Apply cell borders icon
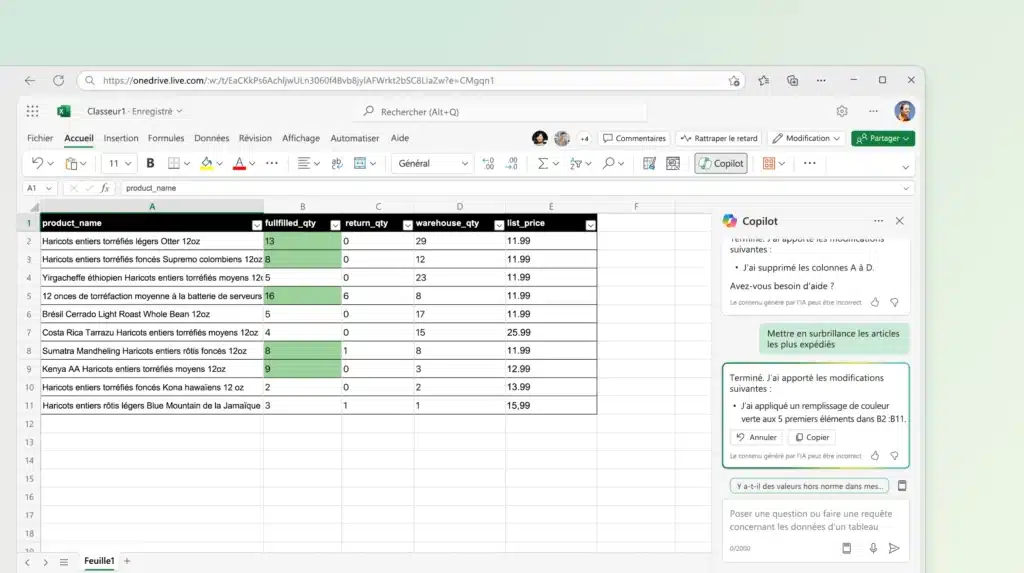Screen dimensions: 1024x573 click(174, 163)
